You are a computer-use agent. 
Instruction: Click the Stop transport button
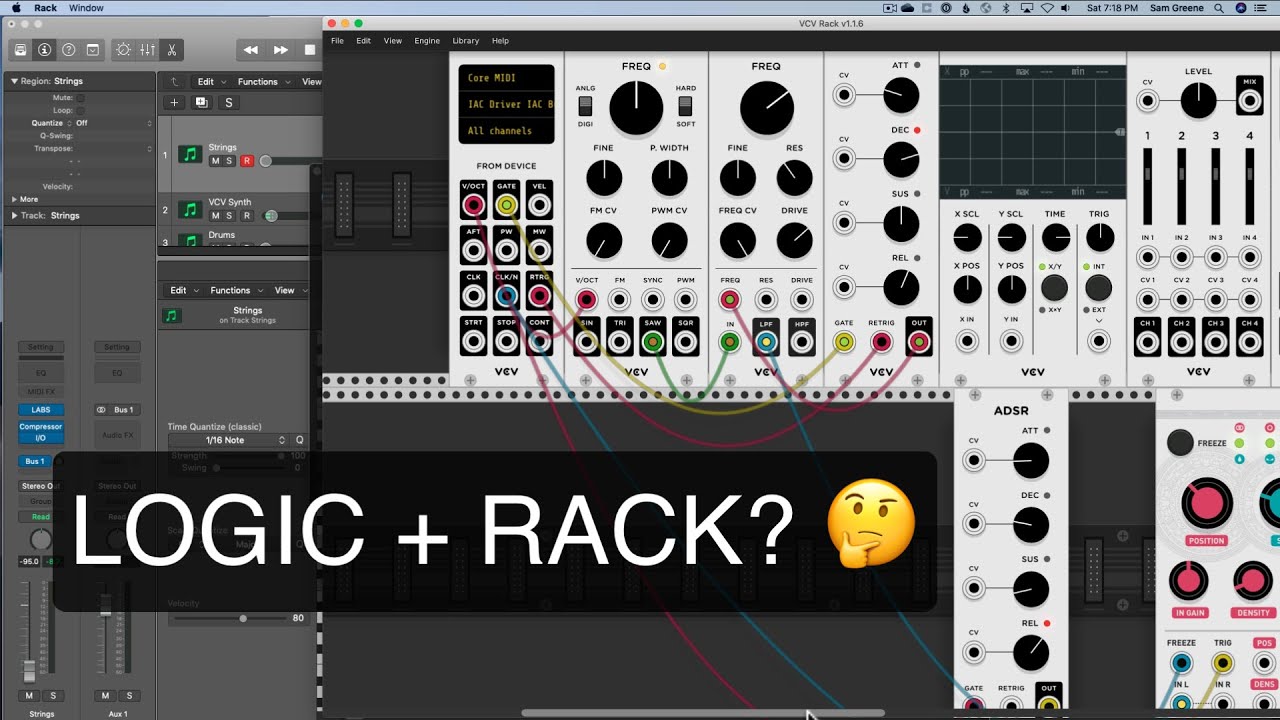point(309,50)
